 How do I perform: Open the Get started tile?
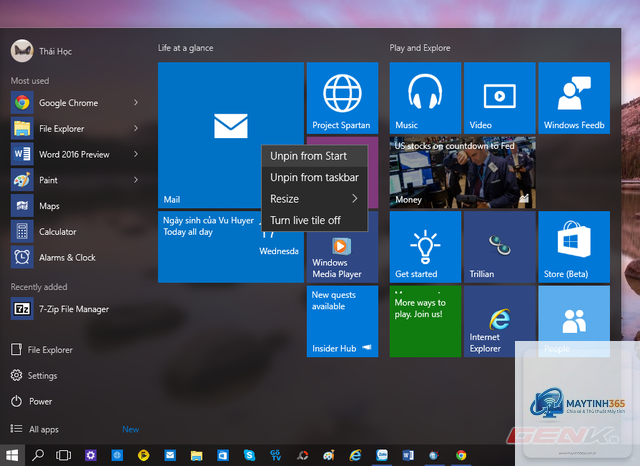coord(425,247)
